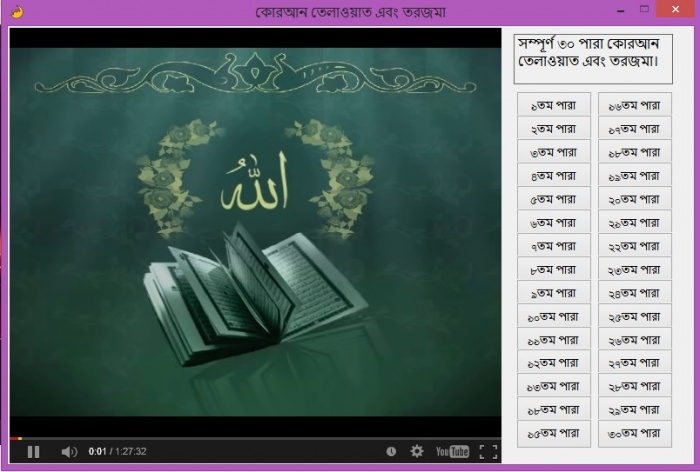Select the ১৬তম পারা button

tap(635, 105)
